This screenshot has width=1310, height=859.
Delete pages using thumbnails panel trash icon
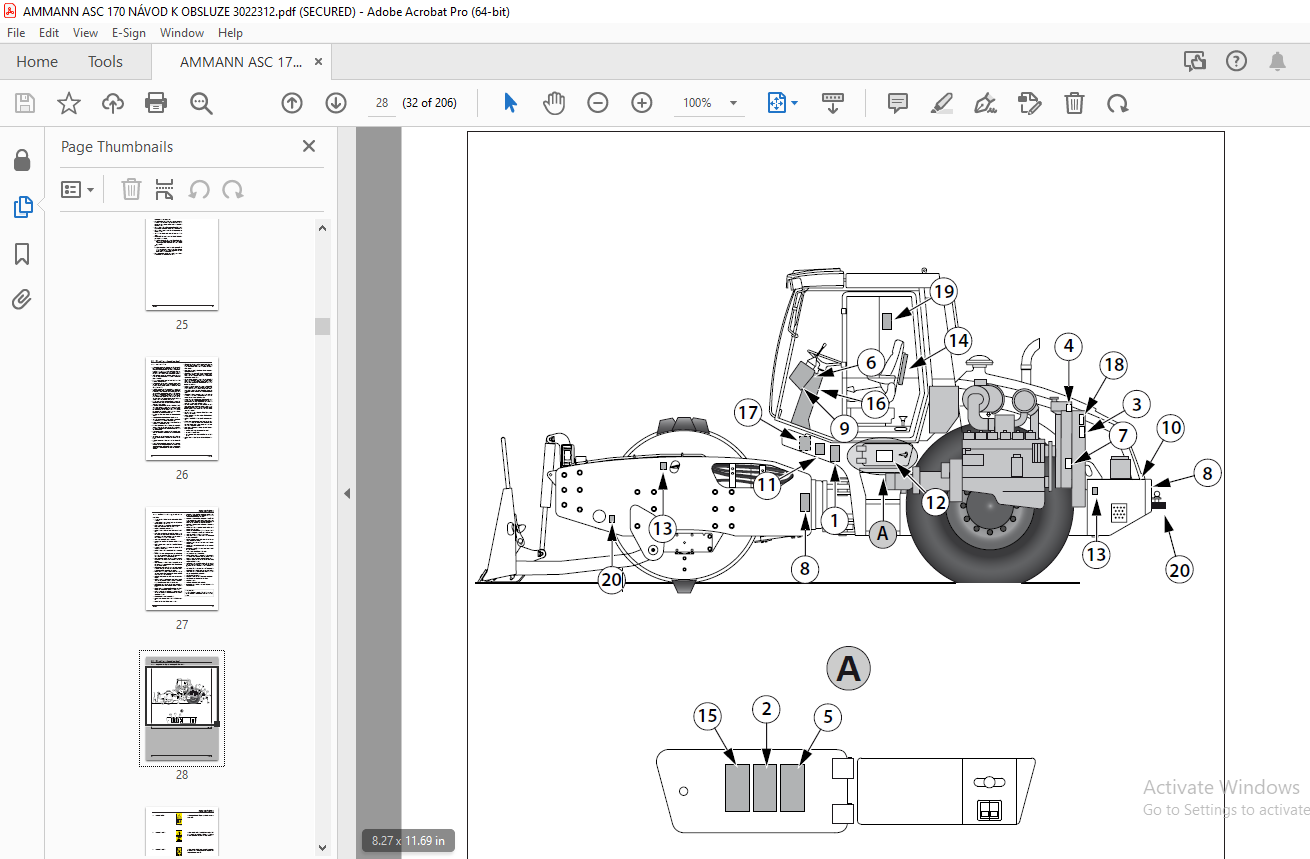coord(131,189)
